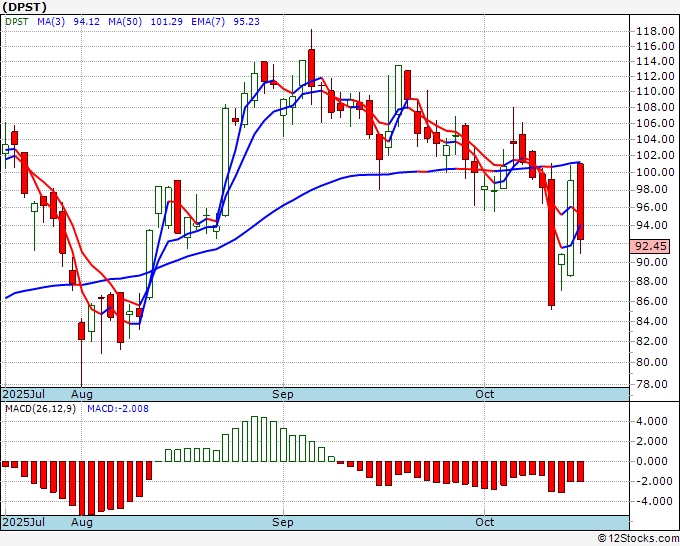Click the 94.00 price axis label
680x546 pixels.
click(x=651, y=225)
